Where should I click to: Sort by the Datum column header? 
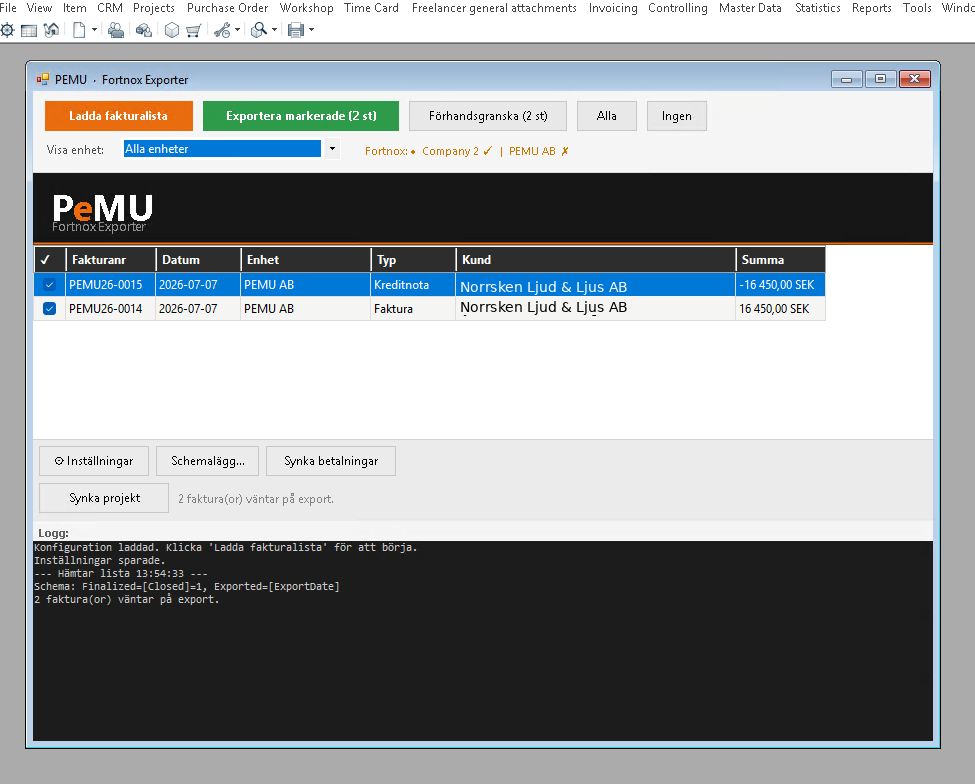[x=198, y=260]
